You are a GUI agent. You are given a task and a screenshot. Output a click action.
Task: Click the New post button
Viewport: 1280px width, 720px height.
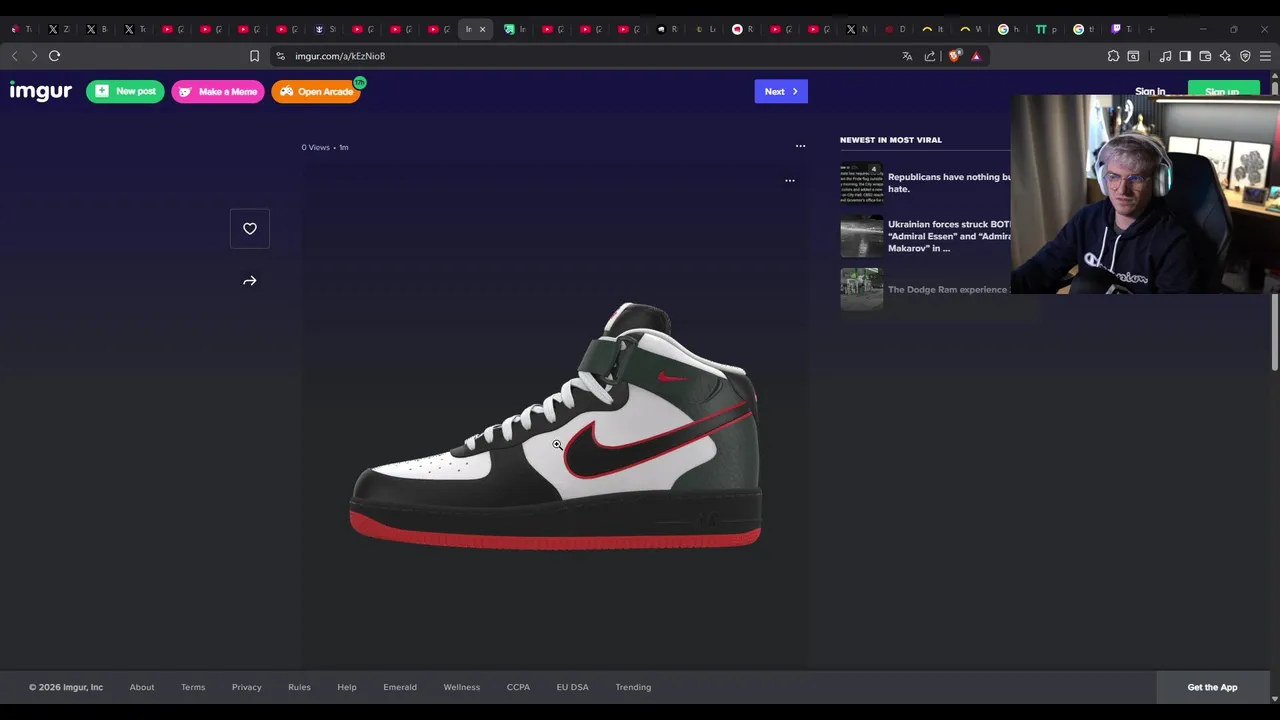click(x=125, y=91)
